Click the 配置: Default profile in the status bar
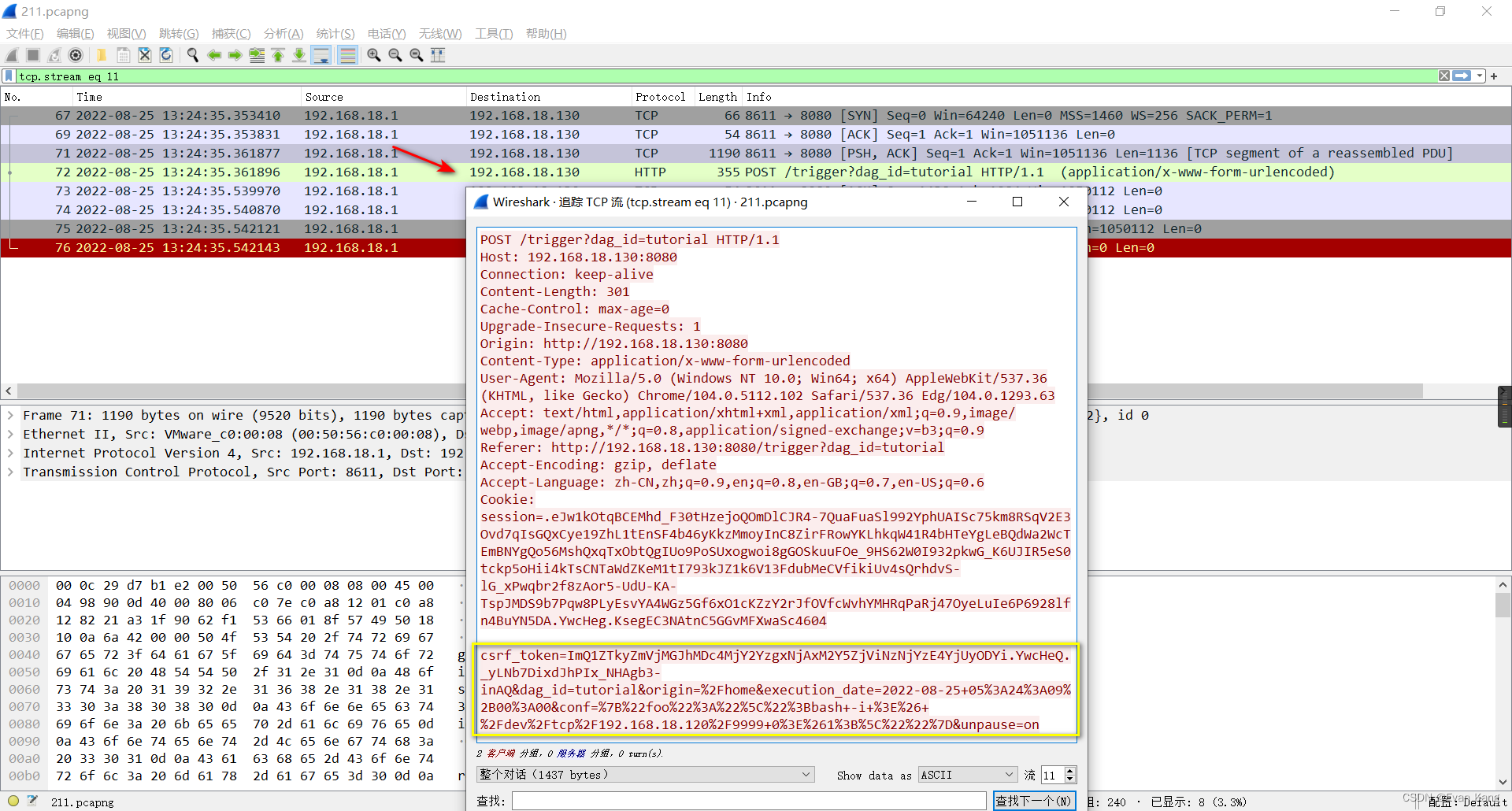The width and height of the screenshot is (1512, 811). point(1468,802)
